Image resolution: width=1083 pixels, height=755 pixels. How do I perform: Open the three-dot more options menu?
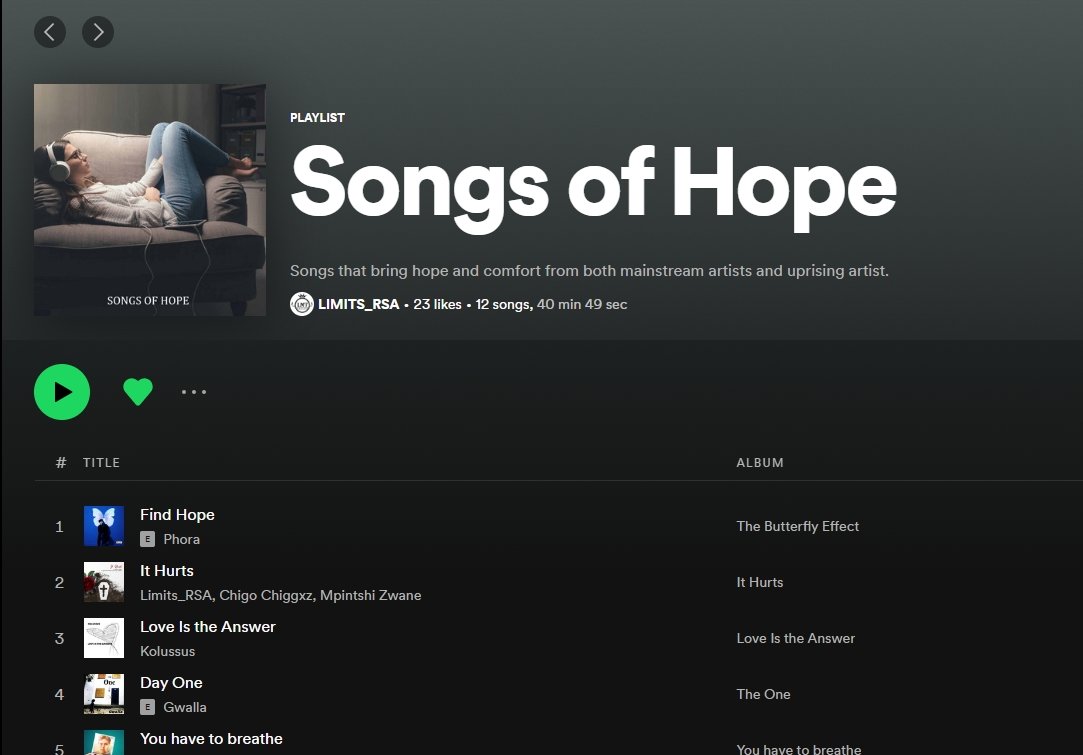pos(194,392)
